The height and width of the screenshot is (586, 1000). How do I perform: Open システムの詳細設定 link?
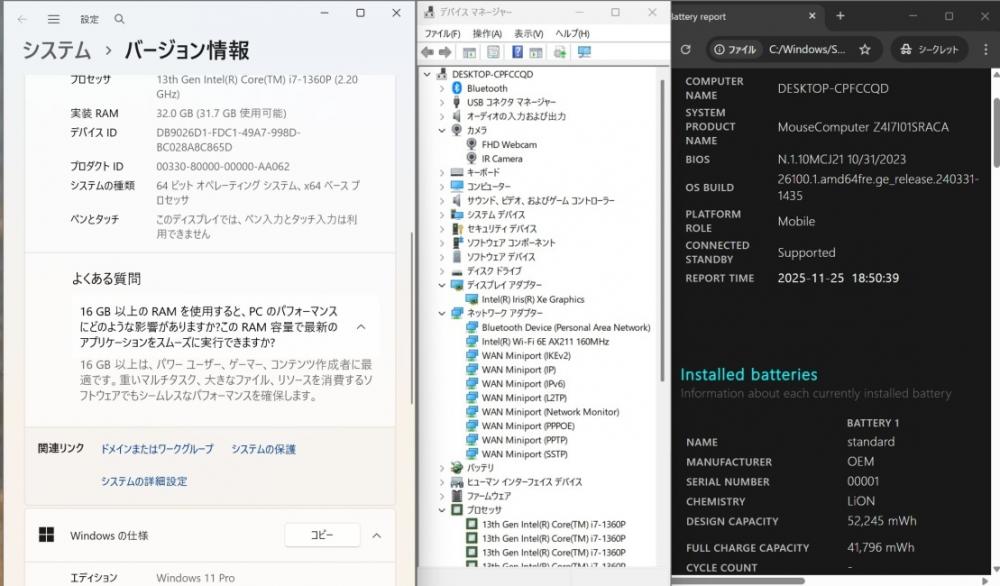(x=144, y=481)
